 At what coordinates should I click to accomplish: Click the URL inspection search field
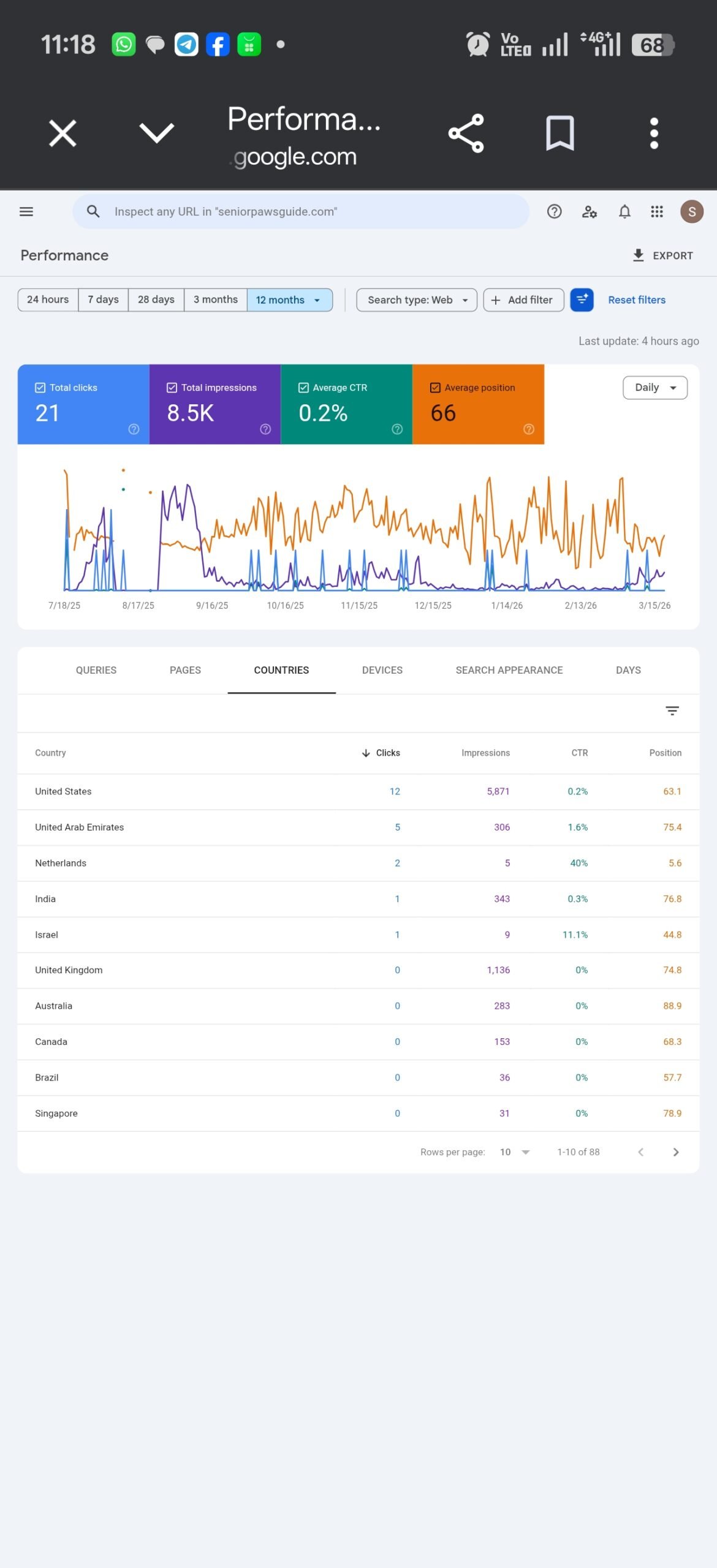[306, 212]
